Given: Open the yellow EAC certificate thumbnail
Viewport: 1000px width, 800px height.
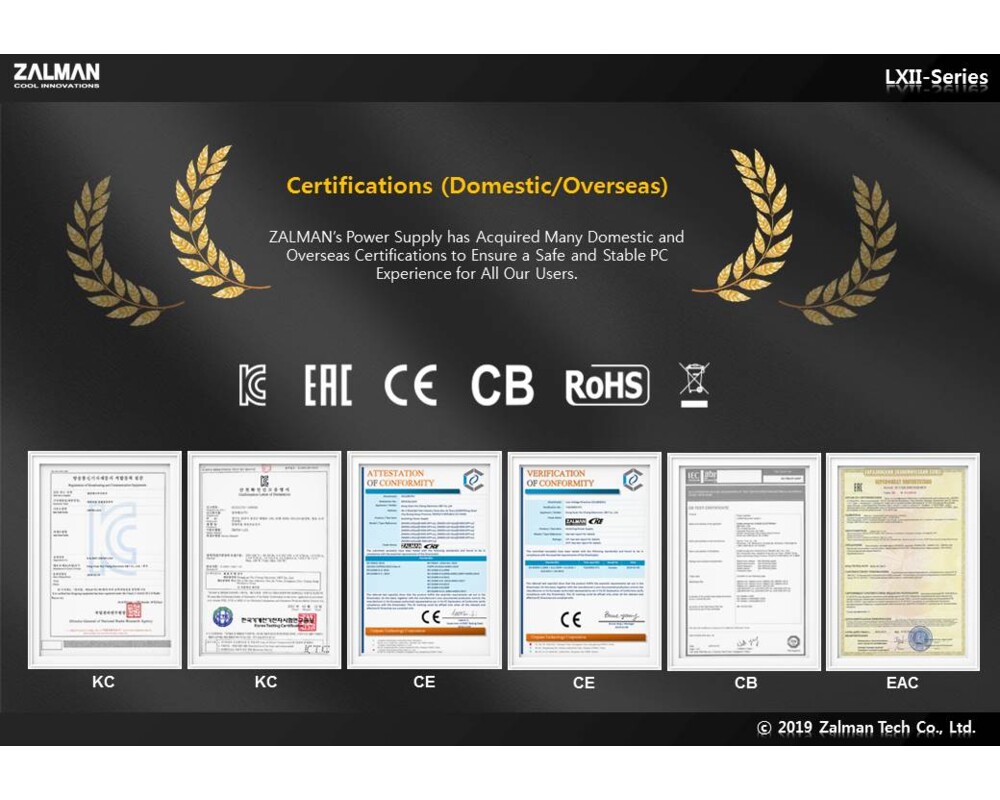Looking at the screenshot, I should (x=902, y=560).
